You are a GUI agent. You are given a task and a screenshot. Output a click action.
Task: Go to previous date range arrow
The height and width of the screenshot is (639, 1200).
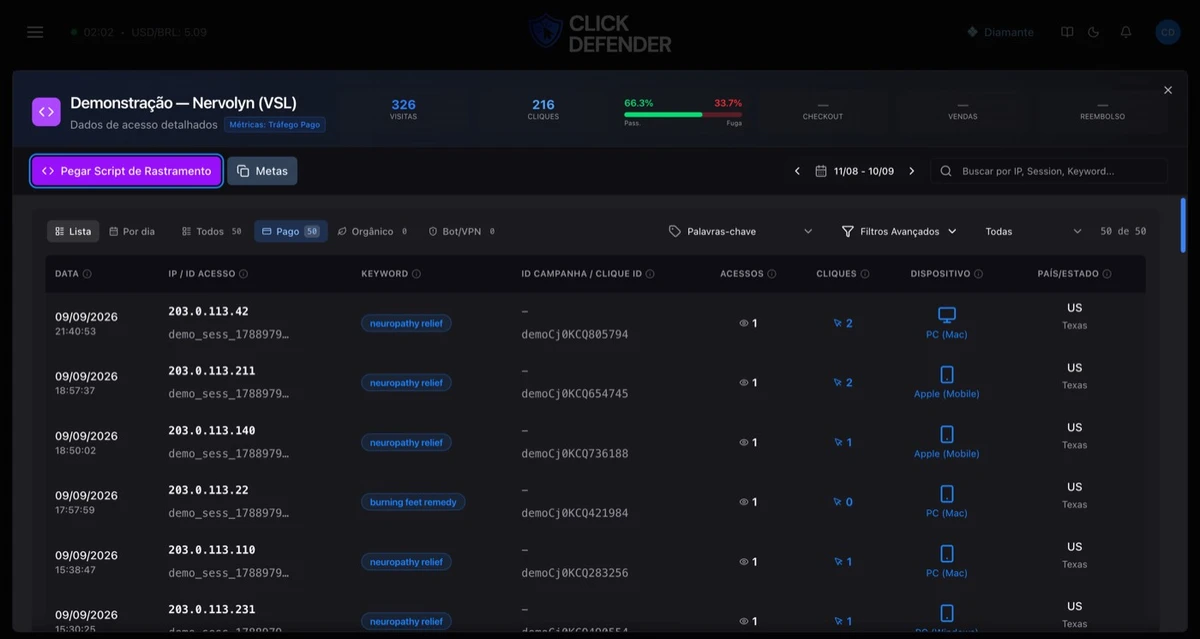click(797, 171)
